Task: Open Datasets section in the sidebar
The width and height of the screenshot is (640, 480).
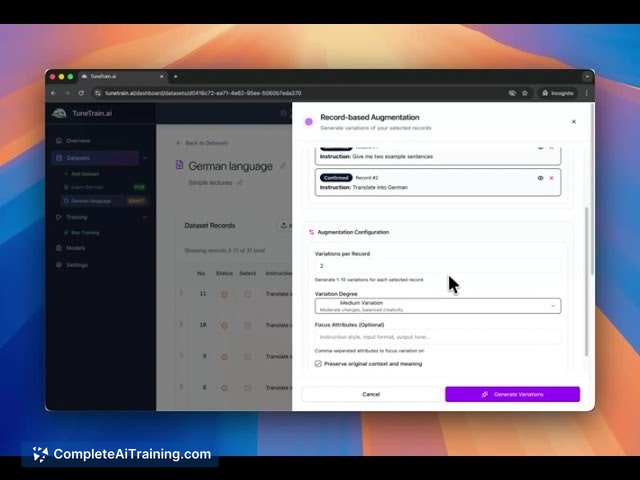Action: pyautogui.click(x=95, y=158)
